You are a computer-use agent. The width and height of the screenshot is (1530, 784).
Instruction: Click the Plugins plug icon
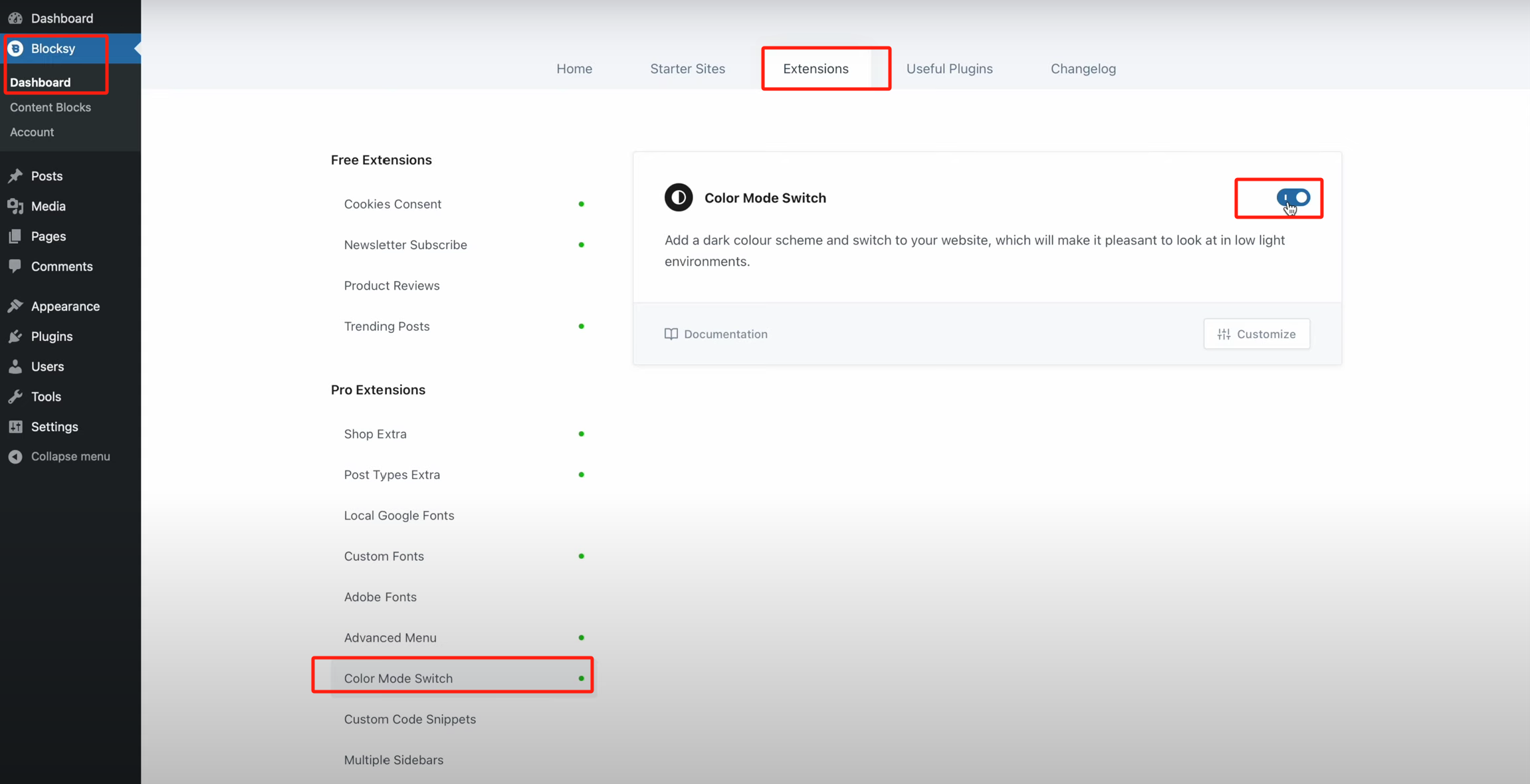click(x=15, y=336)
